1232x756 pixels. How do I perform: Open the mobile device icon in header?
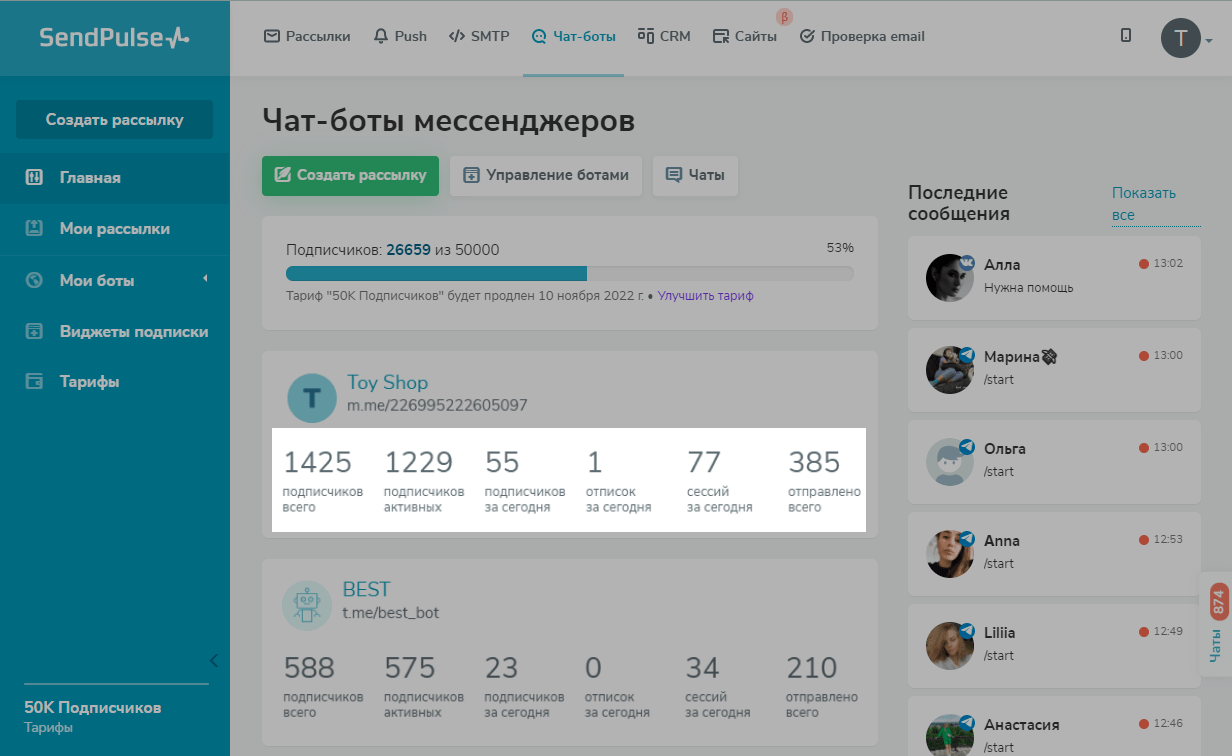pos(1126,36)
